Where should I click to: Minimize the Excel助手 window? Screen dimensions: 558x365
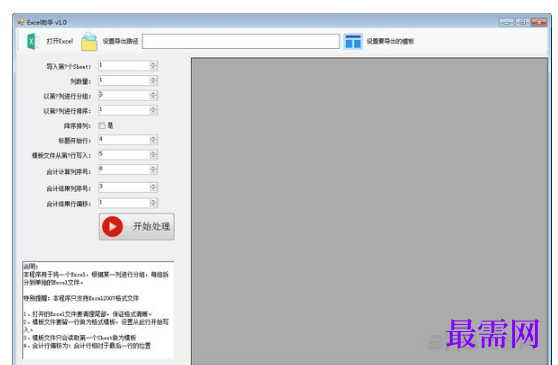point(506,22)
